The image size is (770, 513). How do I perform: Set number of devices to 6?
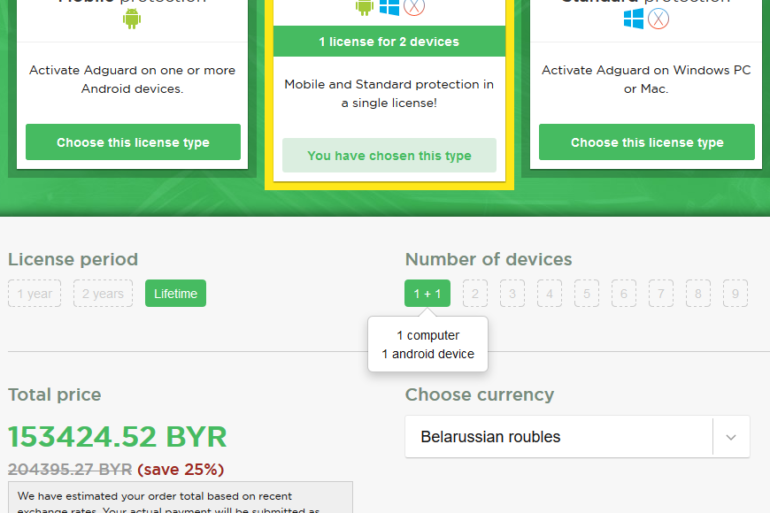624,294
